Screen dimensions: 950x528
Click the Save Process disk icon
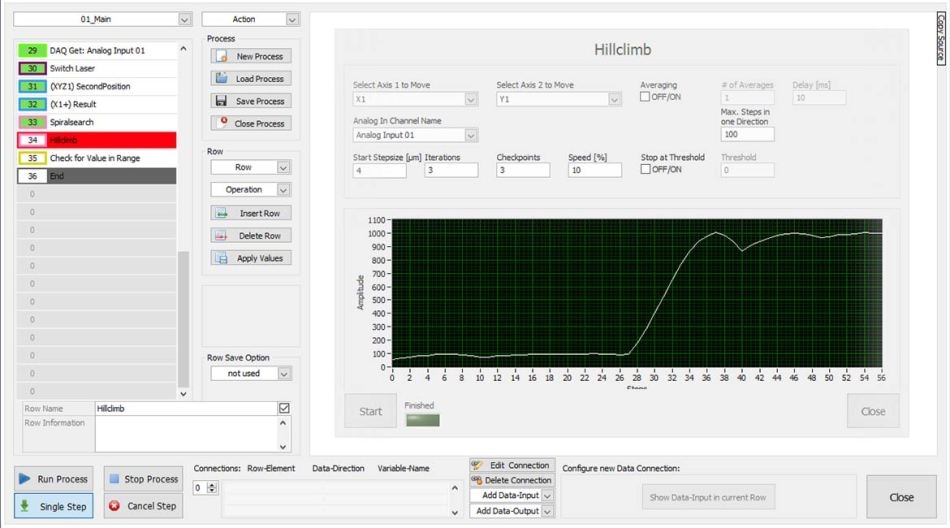coord(221,101)
